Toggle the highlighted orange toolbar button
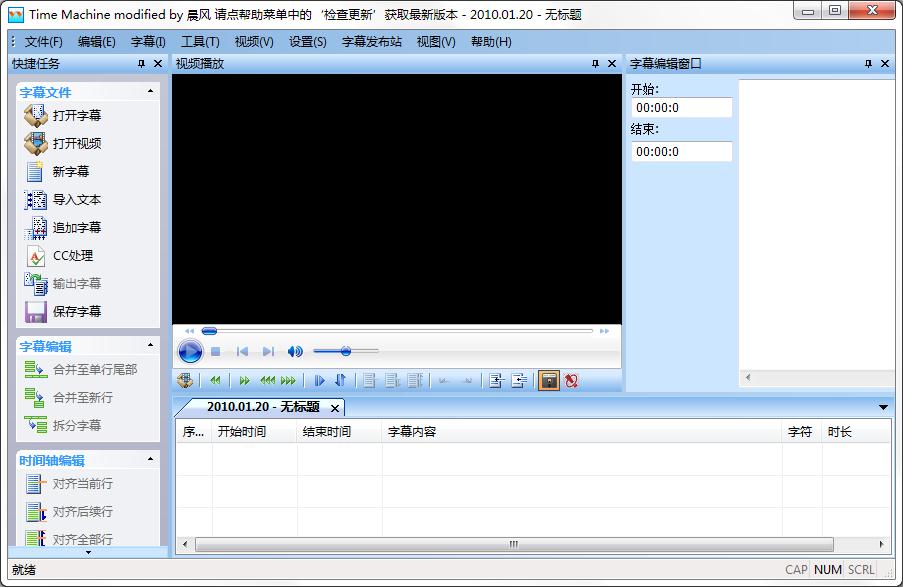The height and width of the screenshot is (587, 903). click(548, 380)
